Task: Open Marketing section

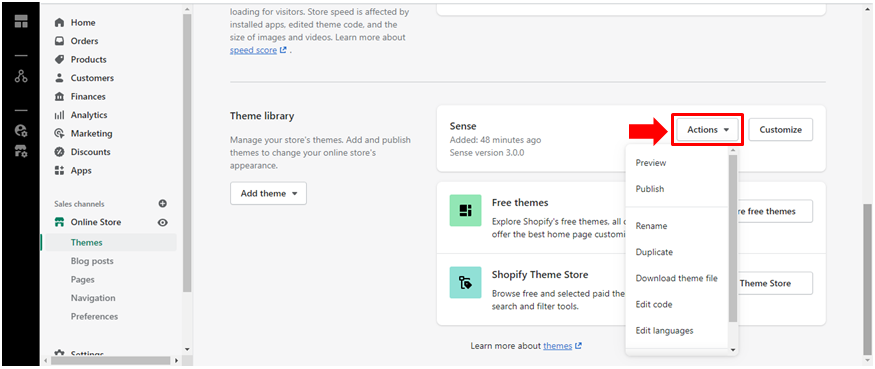Action: point(91,133)
